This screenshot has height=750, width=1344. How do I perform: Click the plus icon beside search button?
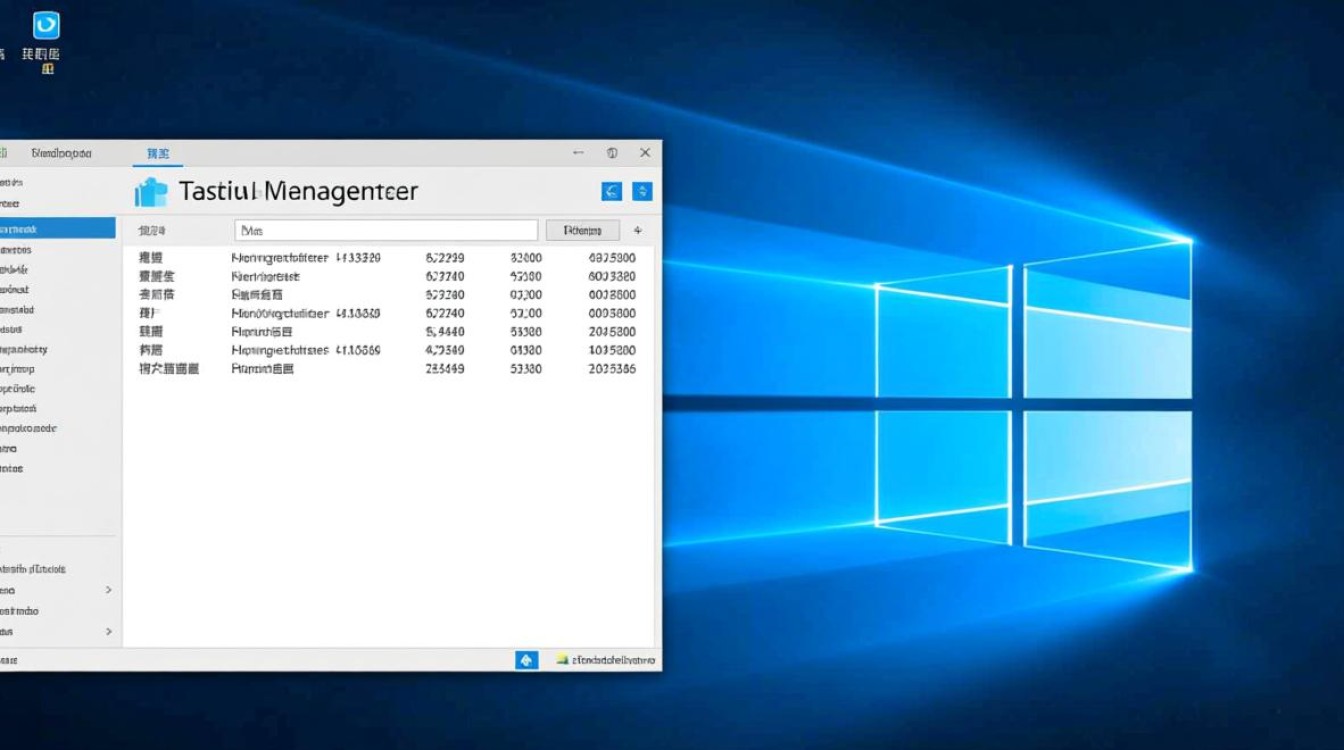point(638,230)
